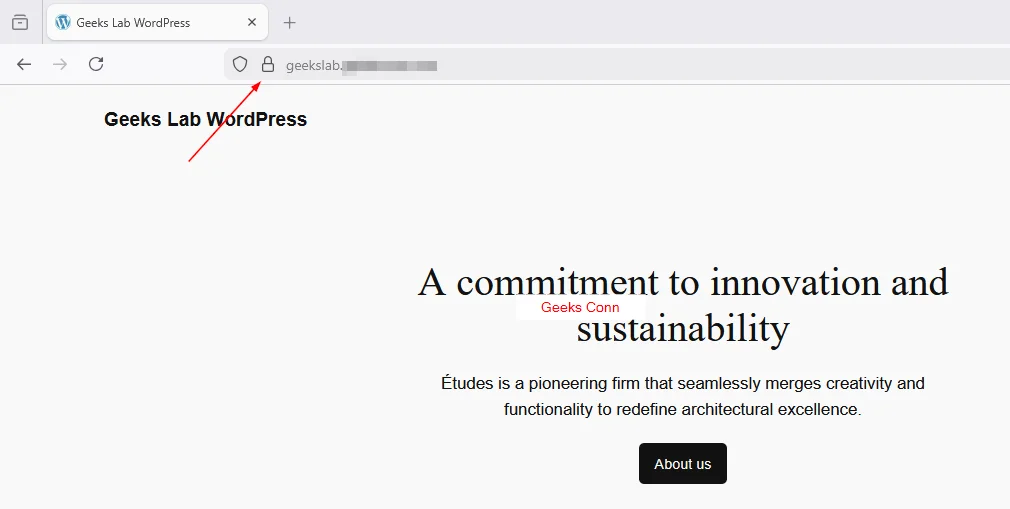Click the red "Geeks Conn" watermark text

pyautogui.click(x=580, y=308)
